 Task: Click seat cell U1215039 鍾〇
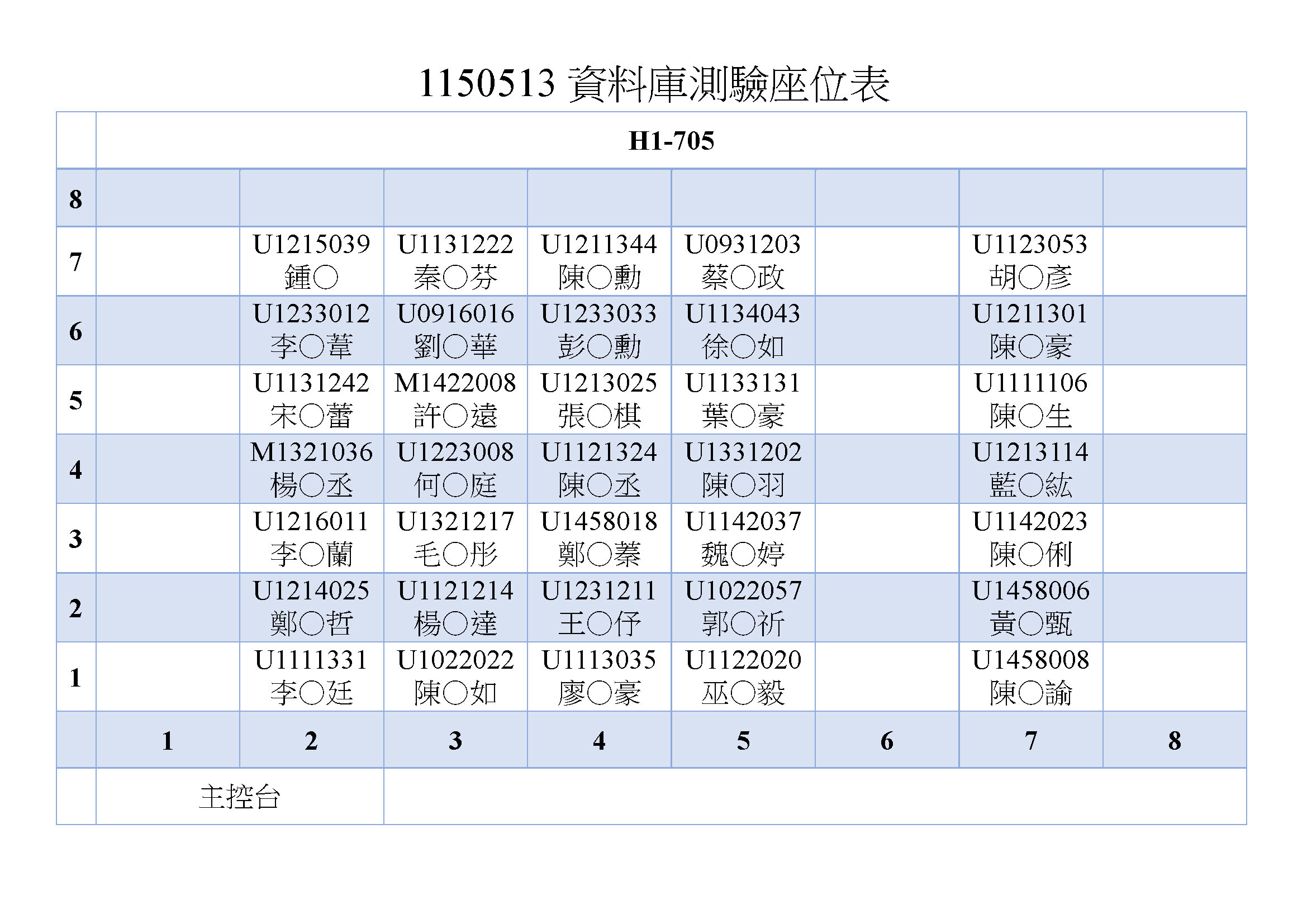click(311, 261)
